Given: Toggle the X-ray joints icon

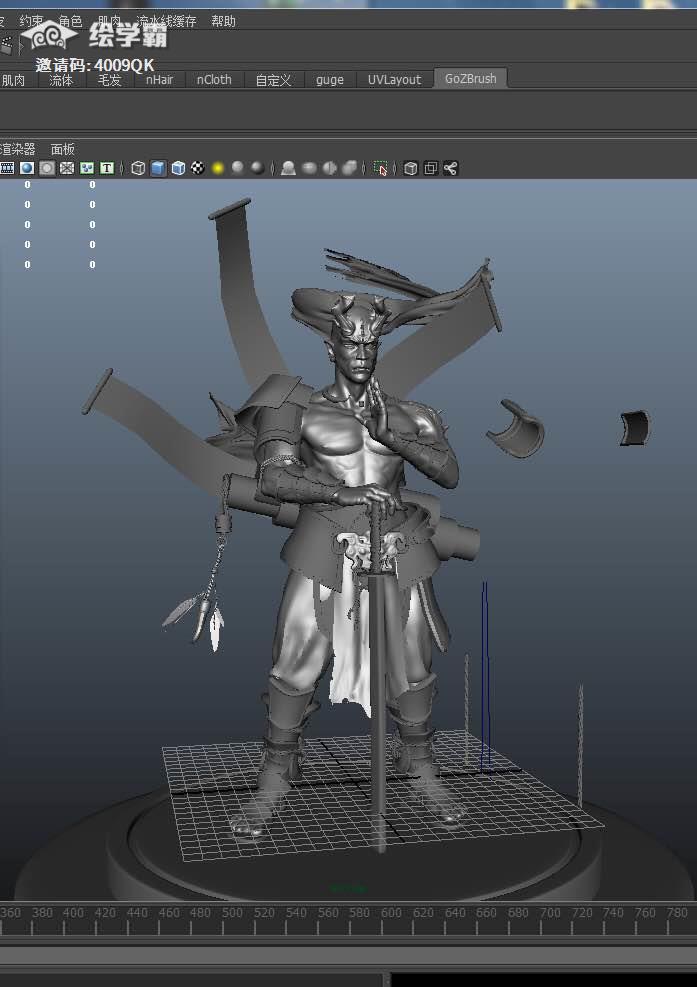Looking at the screenshot, I should (451, 168).
